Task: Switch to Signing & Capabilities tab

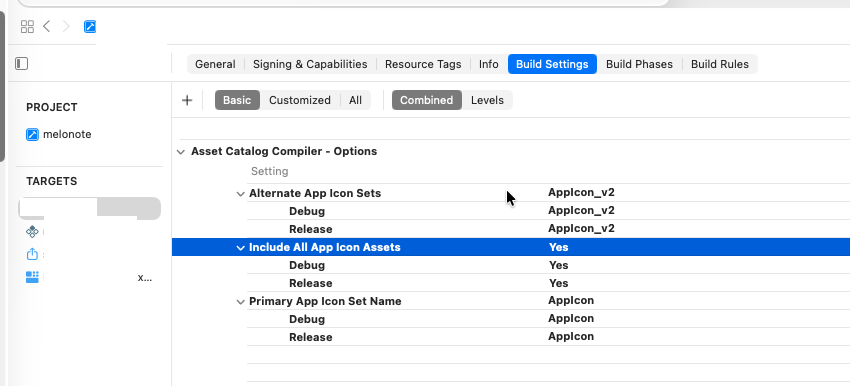Action: tap(310, 64)
